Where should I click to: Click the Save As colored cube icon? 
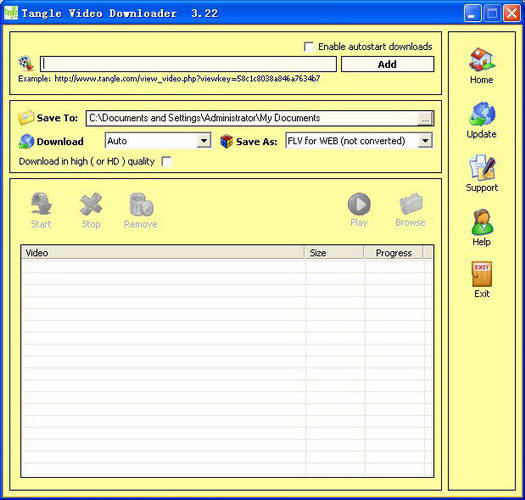pyautogui.click(x=226, y=141)
